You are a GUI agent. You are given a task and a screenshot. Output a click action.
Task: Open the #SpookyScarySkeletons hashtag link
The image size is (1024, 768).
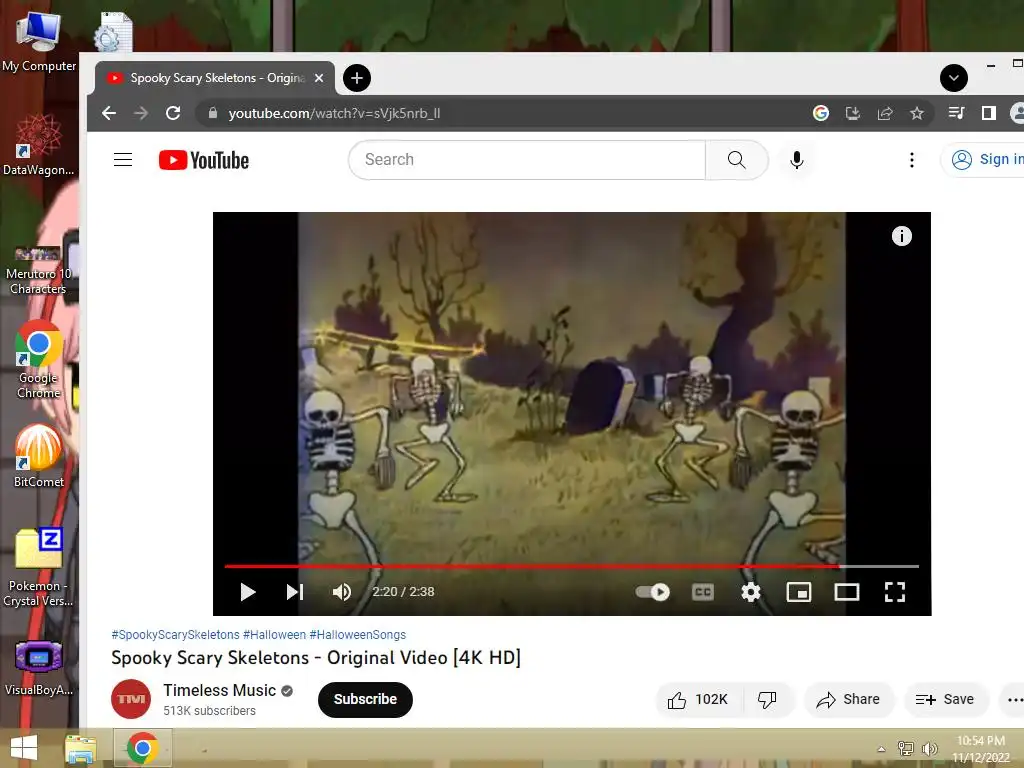pos(175,635)
